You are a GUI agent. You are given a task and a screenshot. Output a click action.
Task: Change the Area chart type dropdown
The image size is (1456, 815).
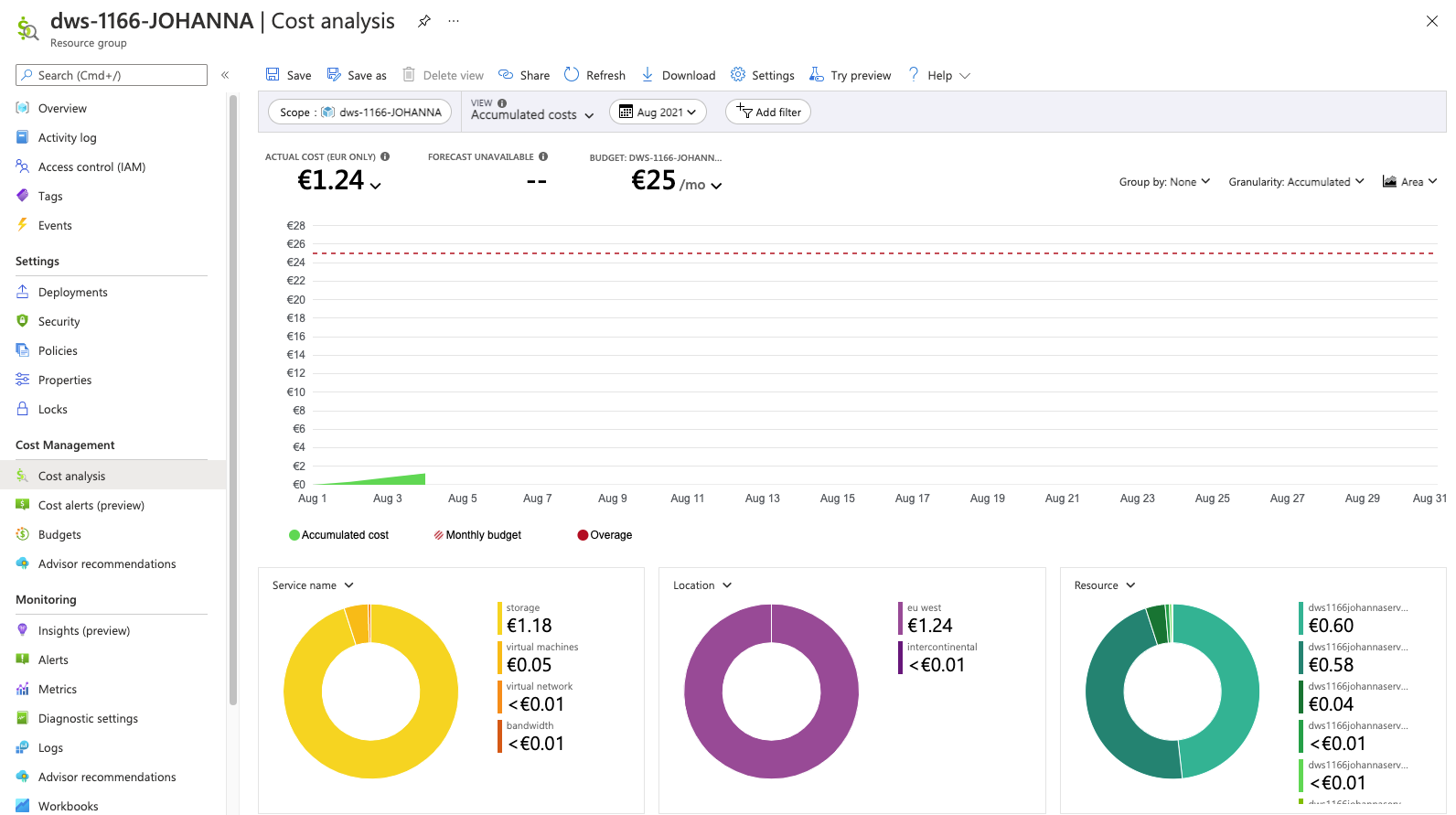[1409, 182]
